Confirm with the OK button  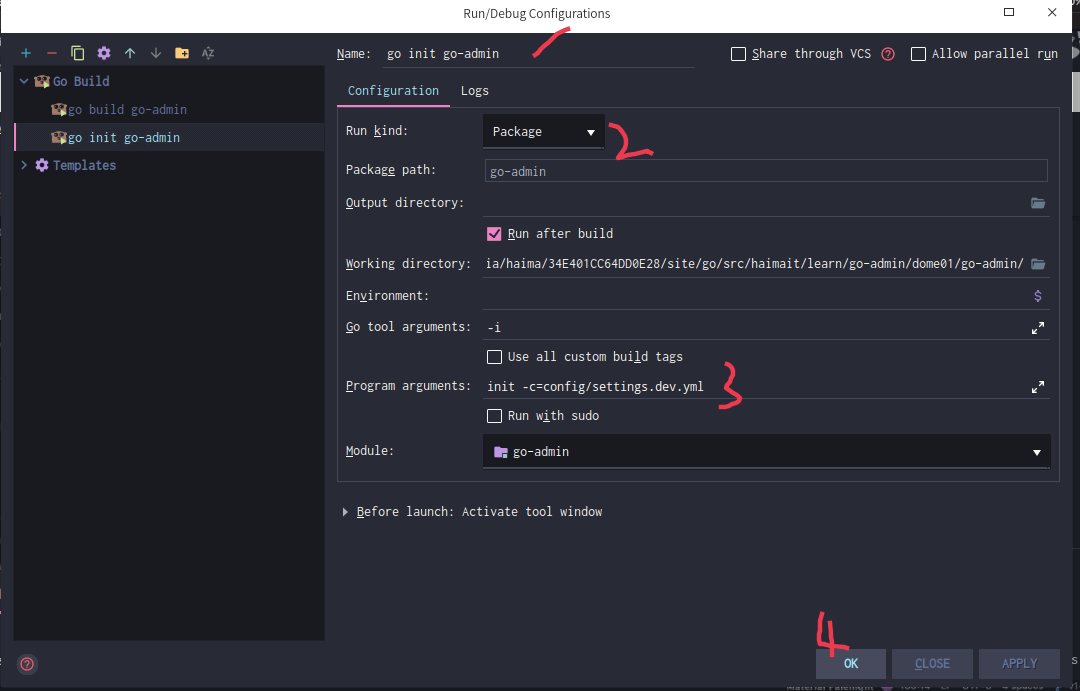coord(851,663)
